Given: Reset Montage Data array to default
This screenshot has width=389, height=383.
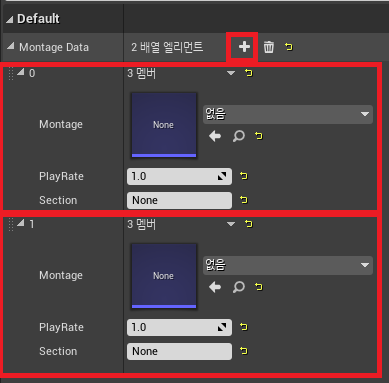Looking at the screenshot, I should click(x=289, y=47).
